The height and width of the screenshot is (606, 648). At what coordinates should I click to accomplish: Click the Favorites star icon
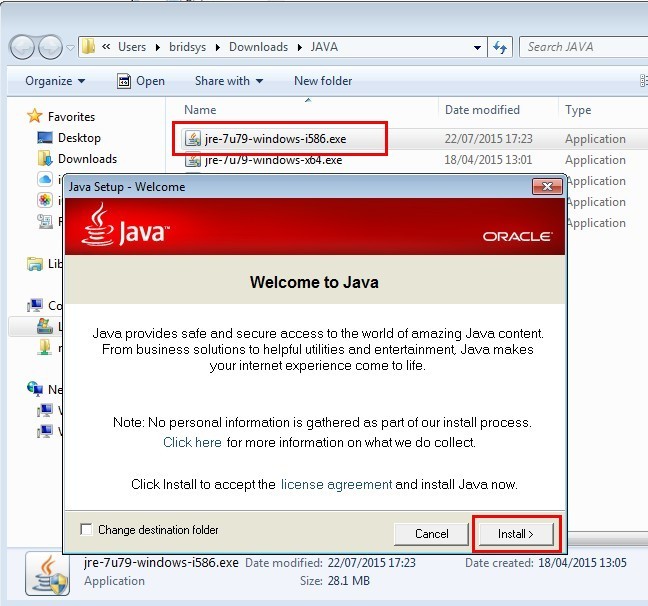(x=35, y=116)
